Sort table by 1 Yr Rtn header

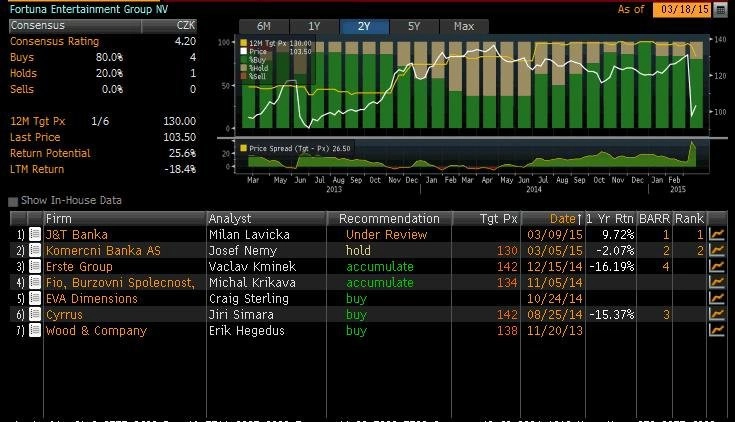click(x=610, y=219)
